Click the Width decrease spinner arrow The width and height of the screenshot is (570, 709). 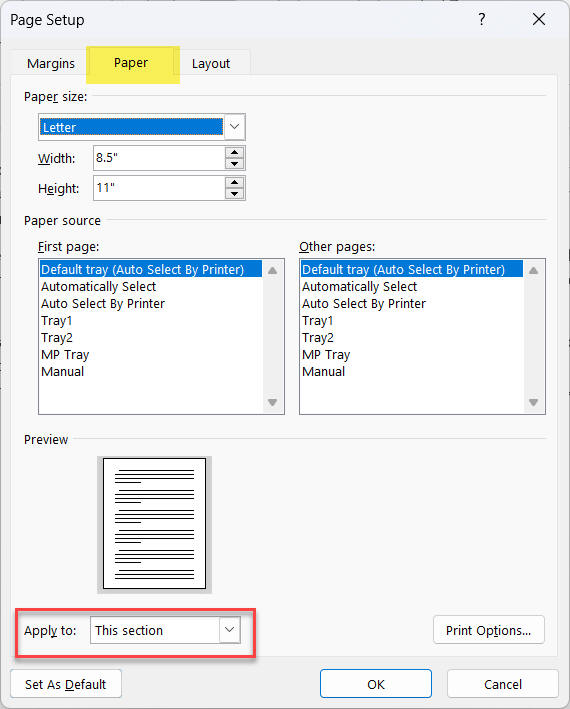pyautogui.click(x=234, y=164)
